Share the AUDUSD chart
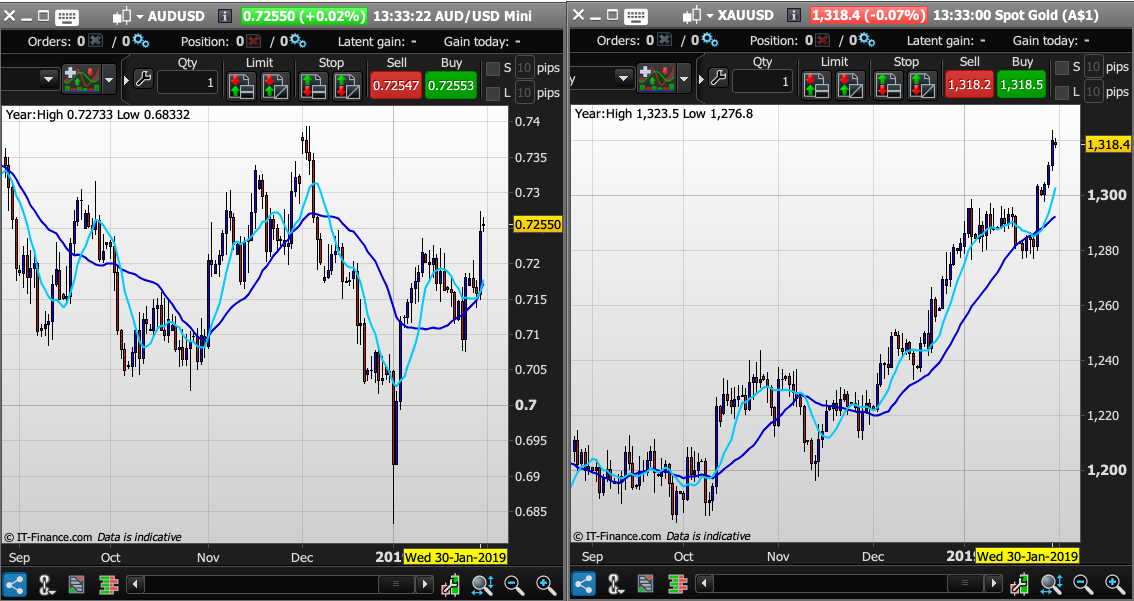The width and height of the screenshot is (1134, 601). (x=14, y=584)
